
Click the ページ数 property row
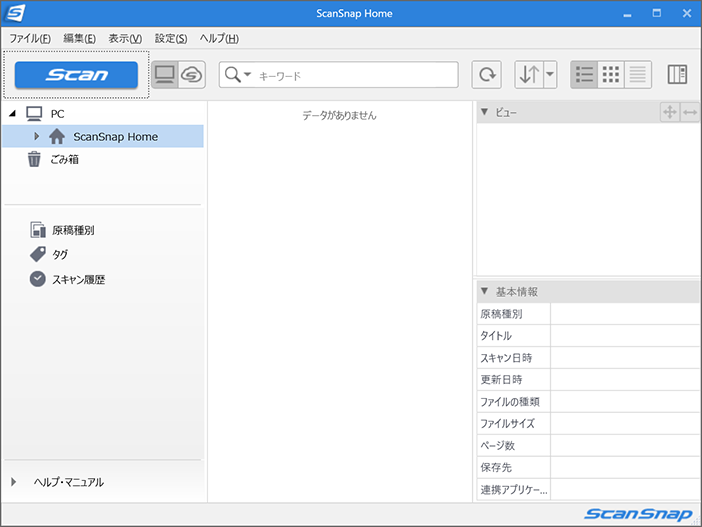pos(588,446)
